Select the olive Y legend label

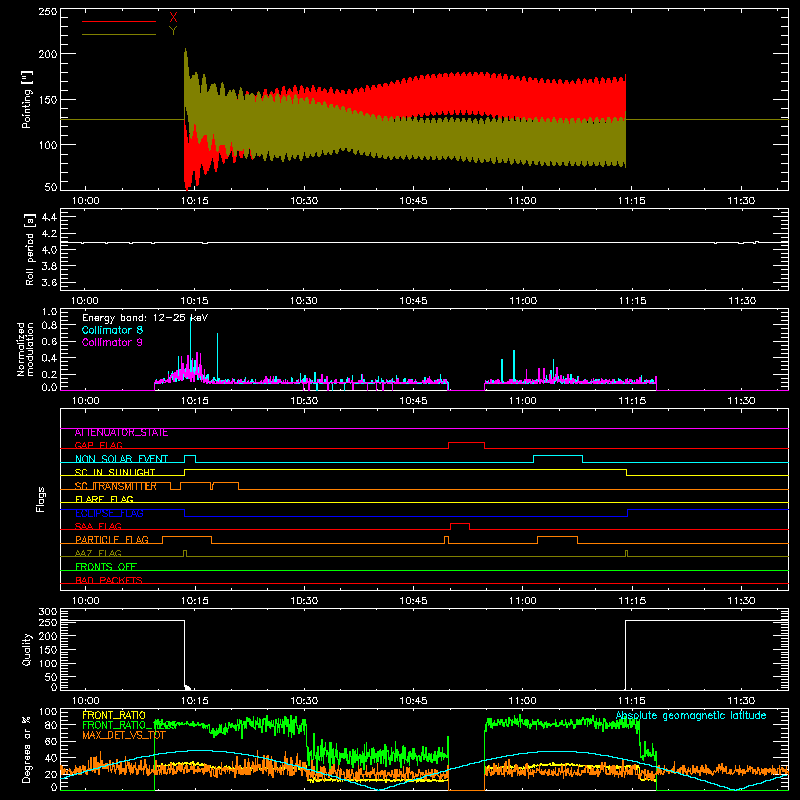tap(173, 31)
